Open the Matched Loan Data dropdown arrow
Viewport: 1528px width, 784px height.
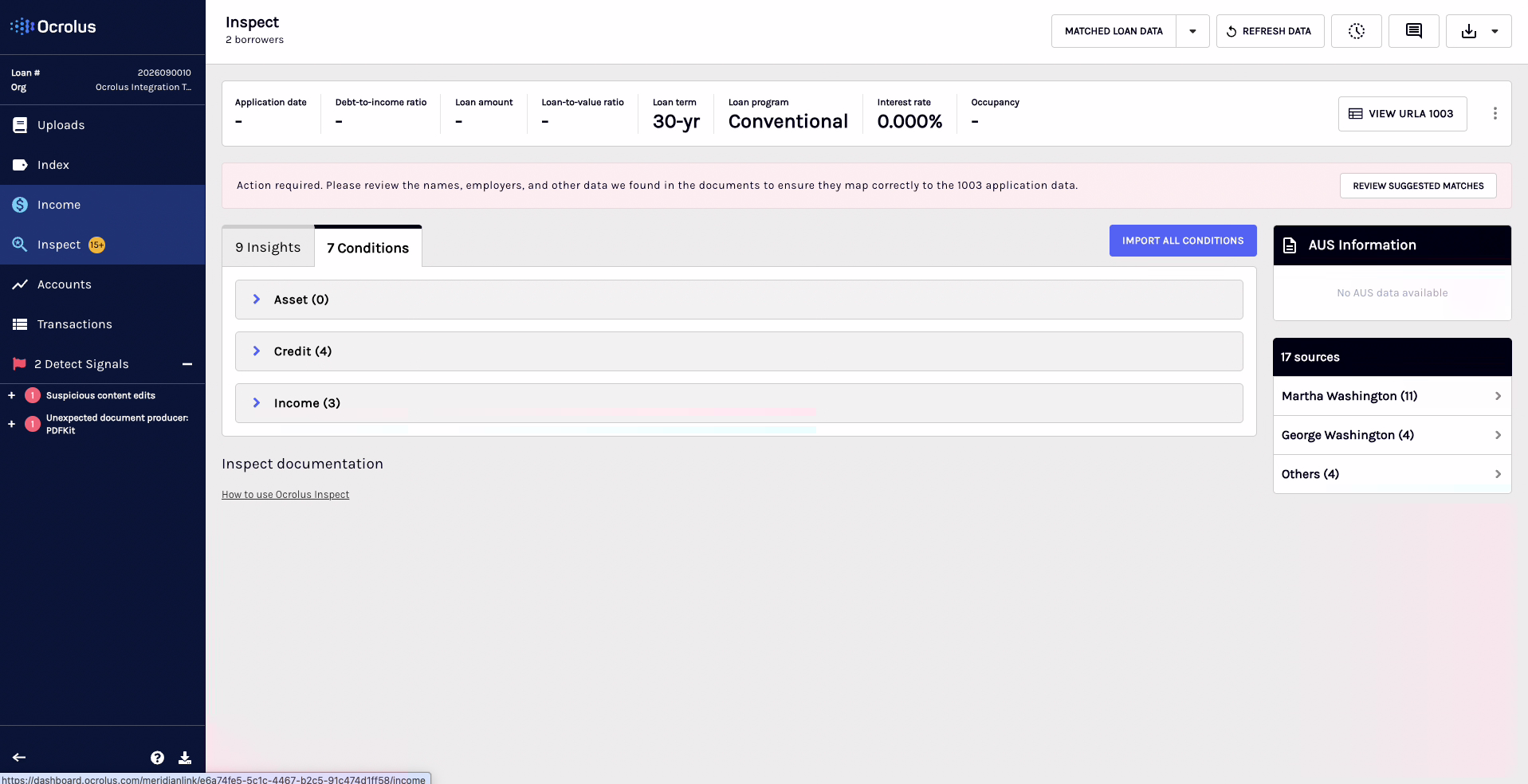[1192, 31]
